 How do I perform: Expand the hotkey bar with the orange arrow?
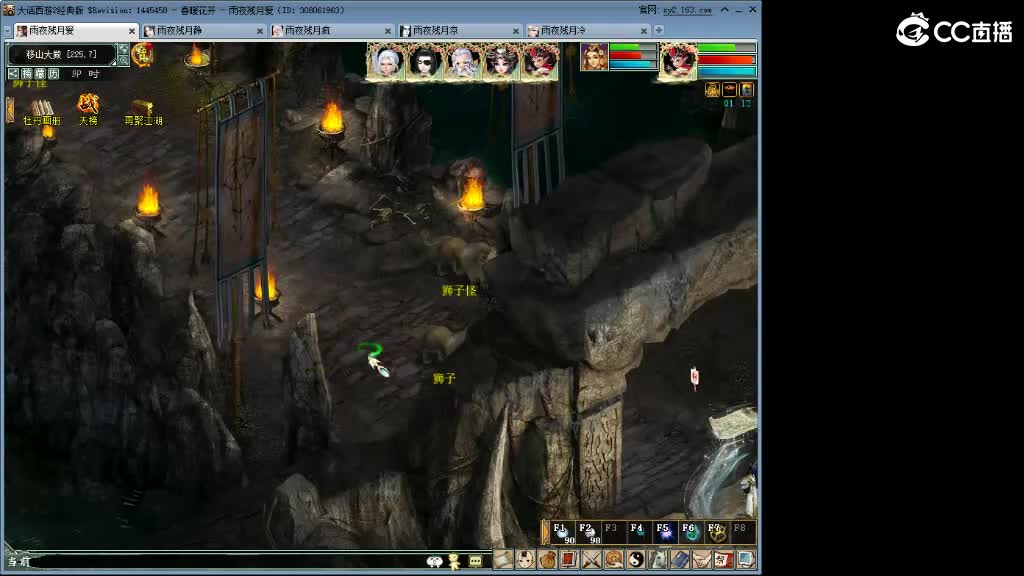[x=546, y=532]
